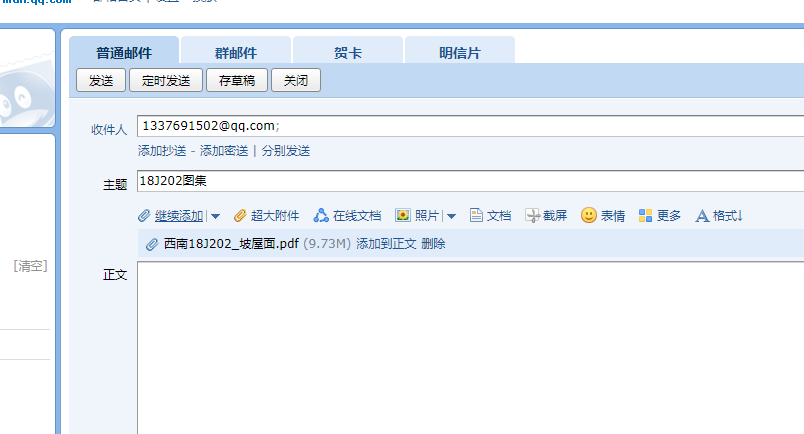Switch to the 普通邮件 tab
The image size is (804, 434).
tap(124, 51)
